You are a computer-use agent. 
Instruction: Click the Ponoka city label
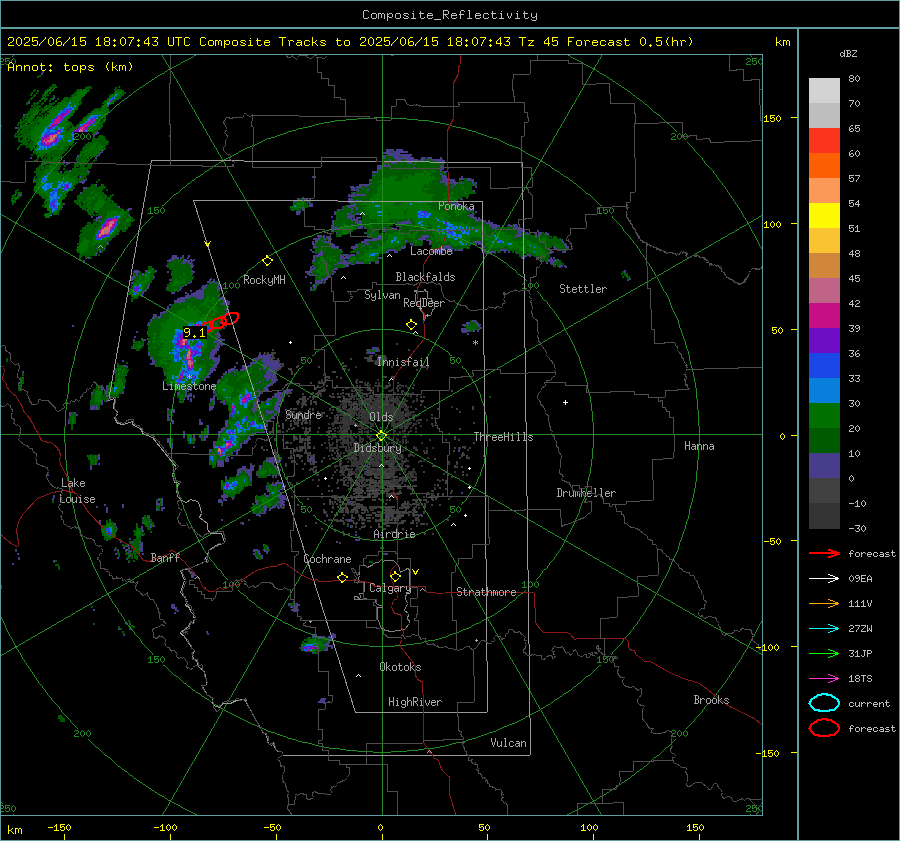[x=456, y=206]
